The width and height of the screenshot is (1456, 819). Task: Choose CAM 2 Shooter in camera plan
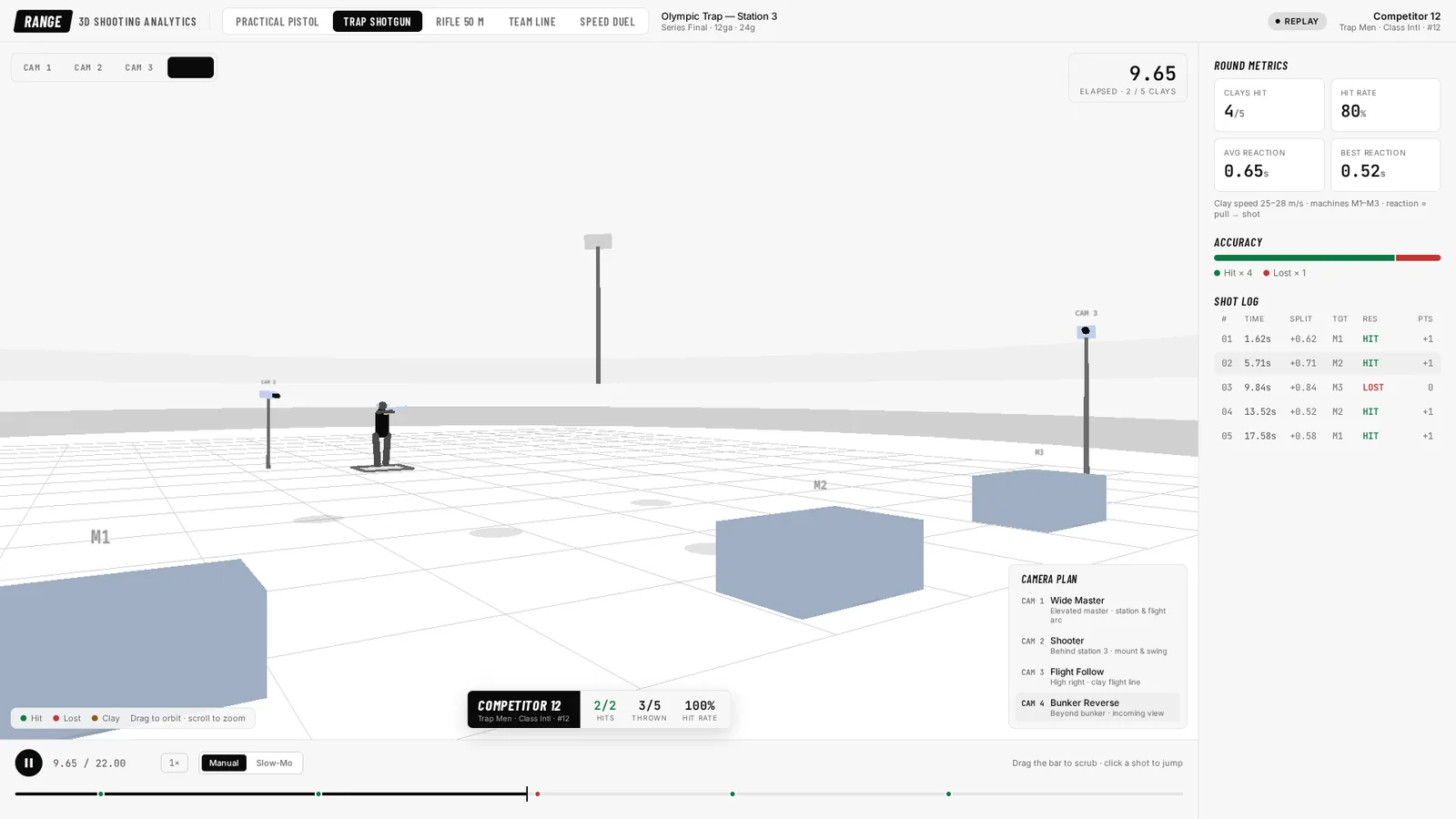coord(1097,645)
